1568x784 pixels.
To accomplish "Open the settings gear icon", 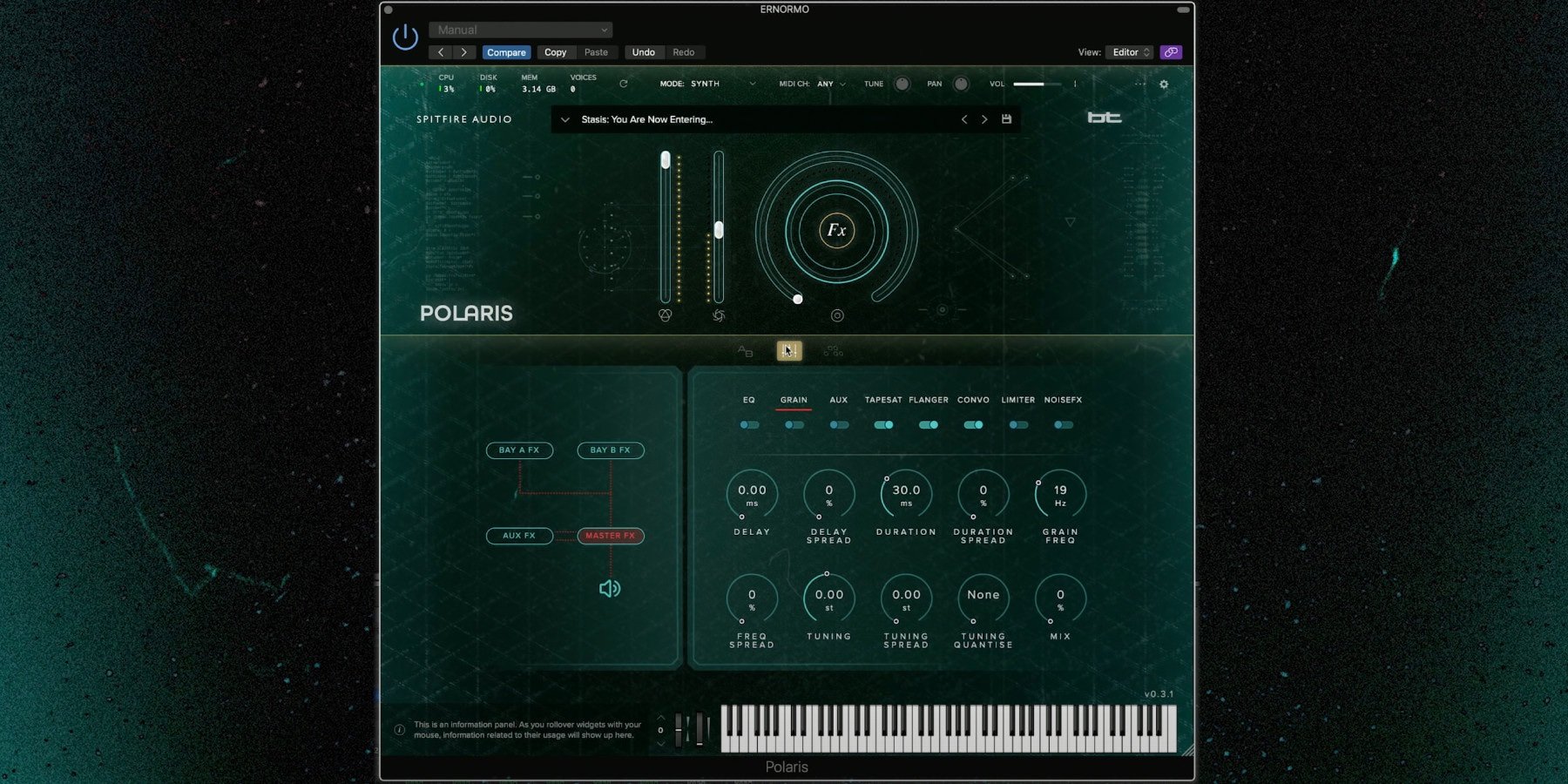I will pos(1164,84).
